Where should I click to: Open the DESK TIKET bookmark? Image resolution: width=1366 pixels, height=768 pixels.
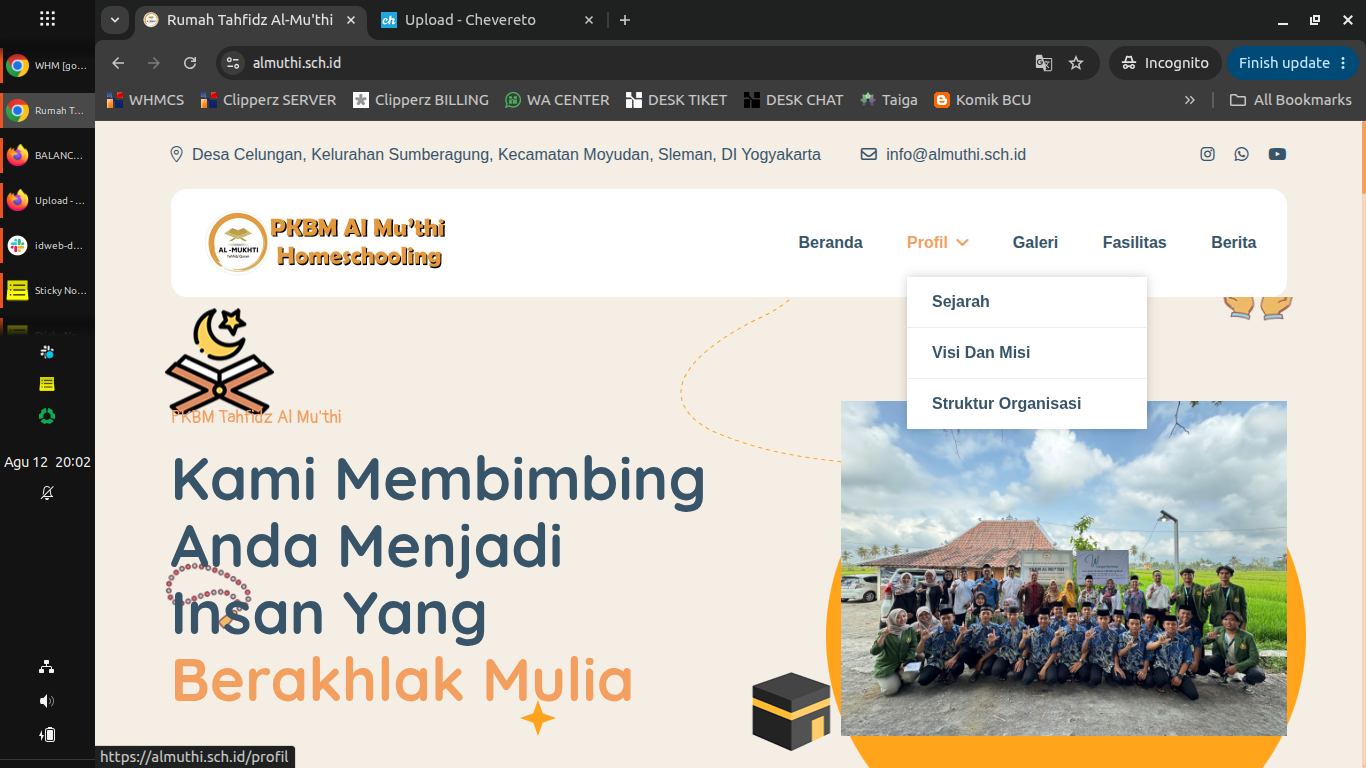(676, 100)
